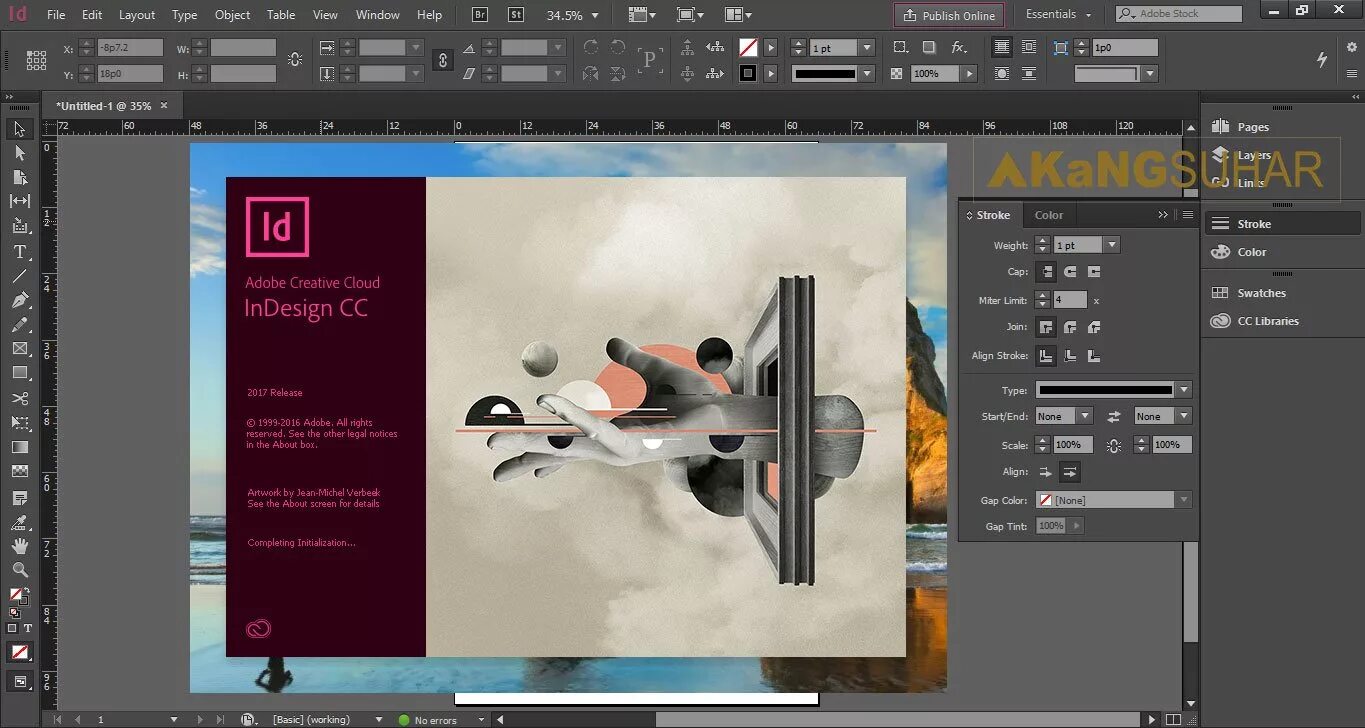This screenshot has width=1365, height=728.
Task: Select the Gap tool
Action: [x=19, y=201]
